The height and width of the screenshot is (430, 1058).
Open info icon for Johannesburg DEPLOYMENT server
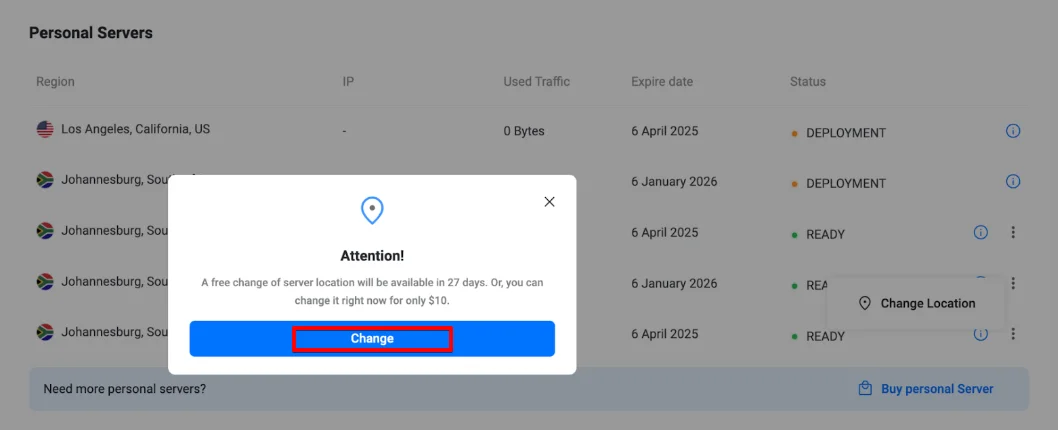point(1013,181)
